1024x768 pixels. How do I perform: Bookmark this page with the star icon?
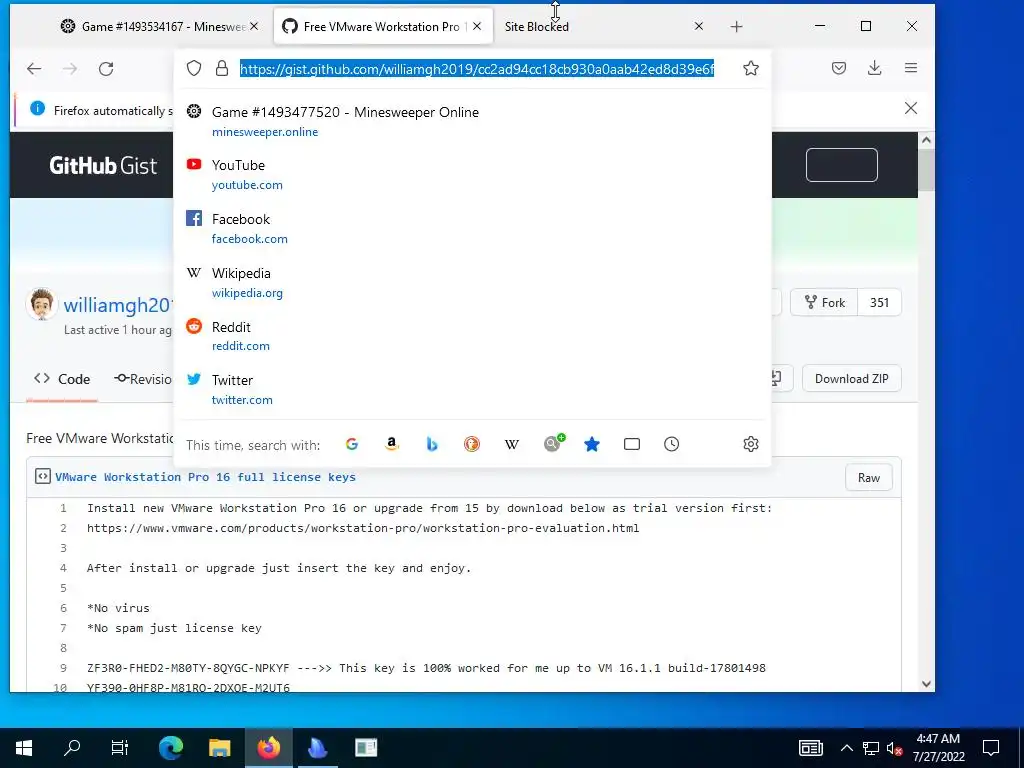[751, 69]
